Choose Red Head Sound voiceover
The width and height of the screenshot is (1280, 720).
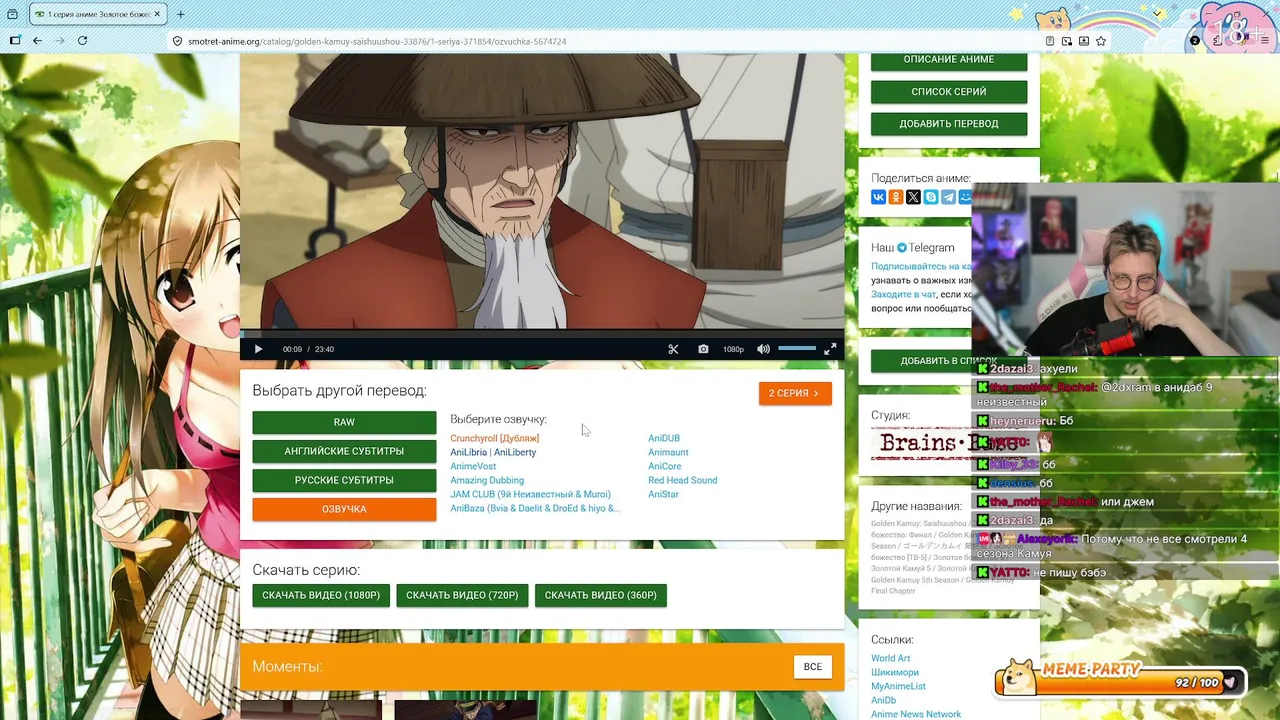click(x=683, y=480)
